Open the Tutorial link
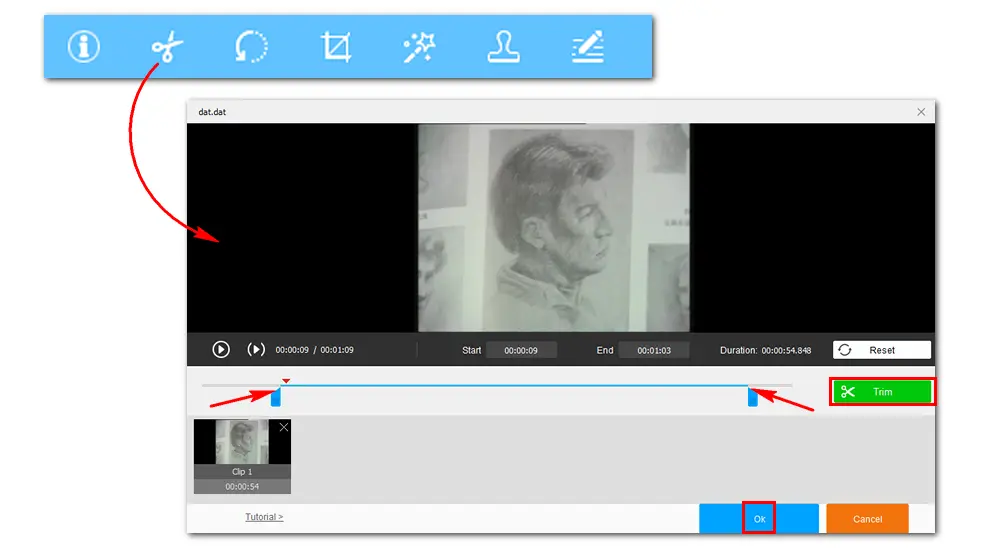 click(x=264, y=517)
